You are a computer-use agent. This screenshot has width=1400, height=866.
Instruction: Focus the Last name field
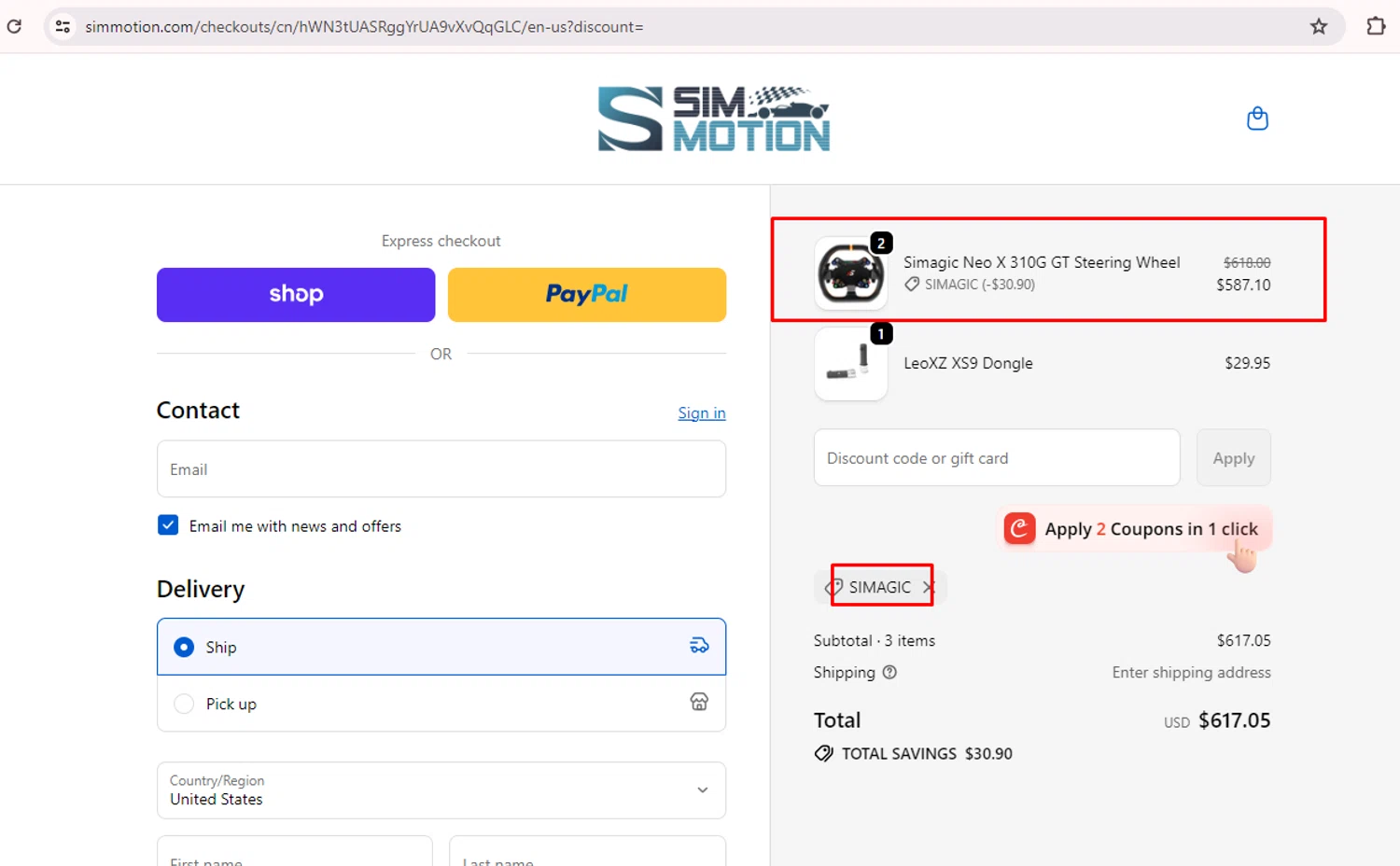click(588, 851)
